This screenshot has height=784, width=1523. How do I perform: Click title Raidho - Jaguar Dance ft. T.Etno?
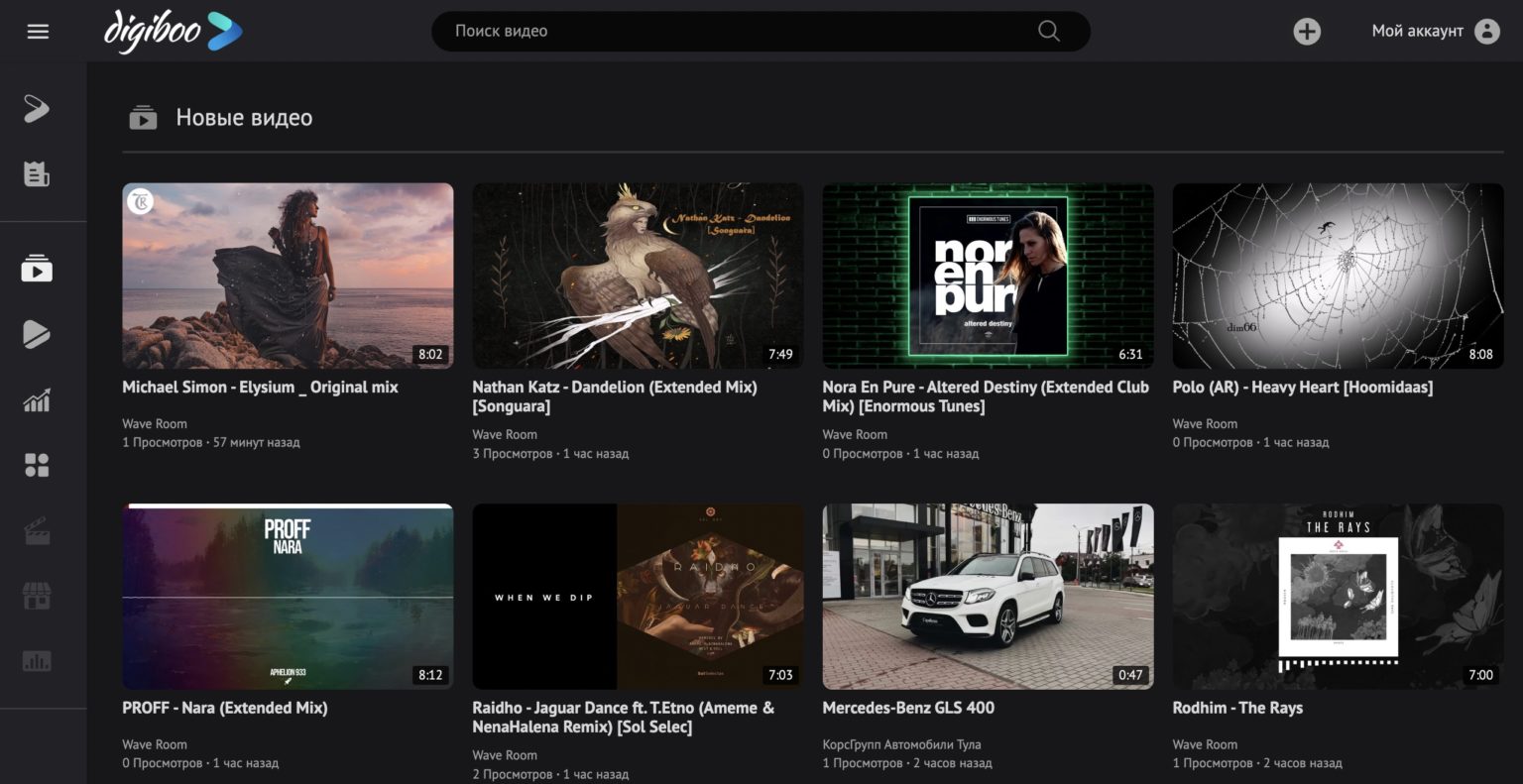pos(624,718)
